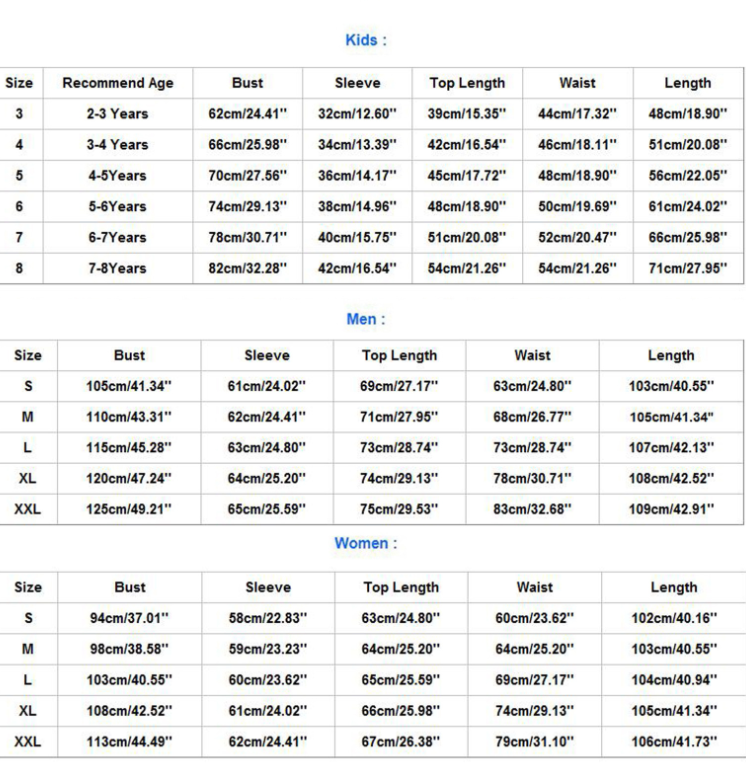Click the Kids table Top Length header

(467, 83)
